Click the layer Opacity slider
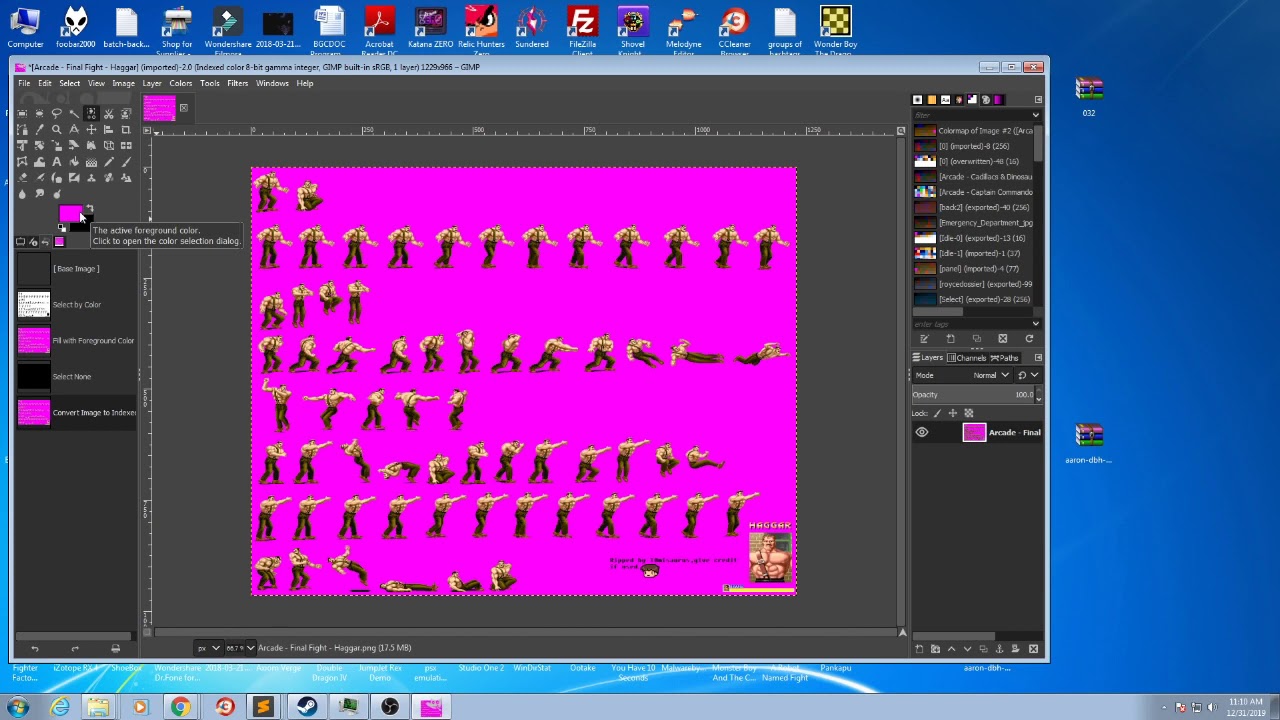1280x720 pixels. click(973, 394)
